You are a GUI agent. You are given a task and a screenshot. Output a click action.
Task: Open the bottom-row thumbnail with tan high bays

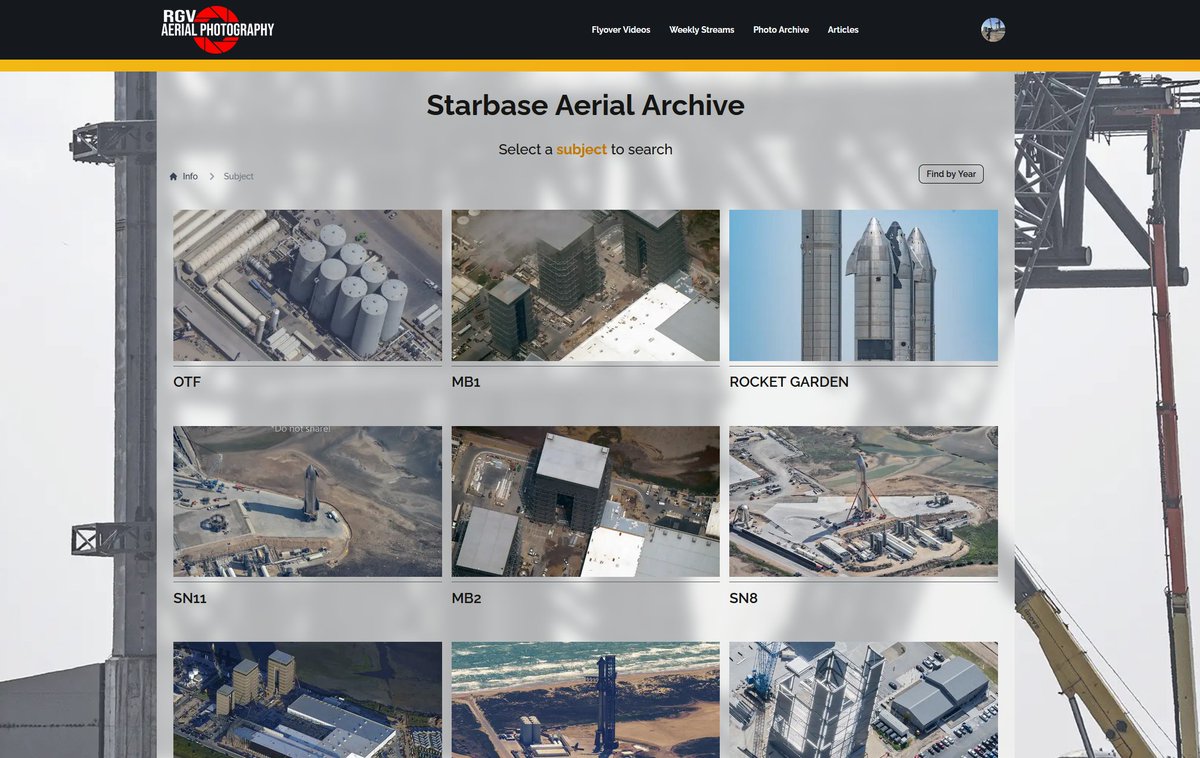pos(307,700)
